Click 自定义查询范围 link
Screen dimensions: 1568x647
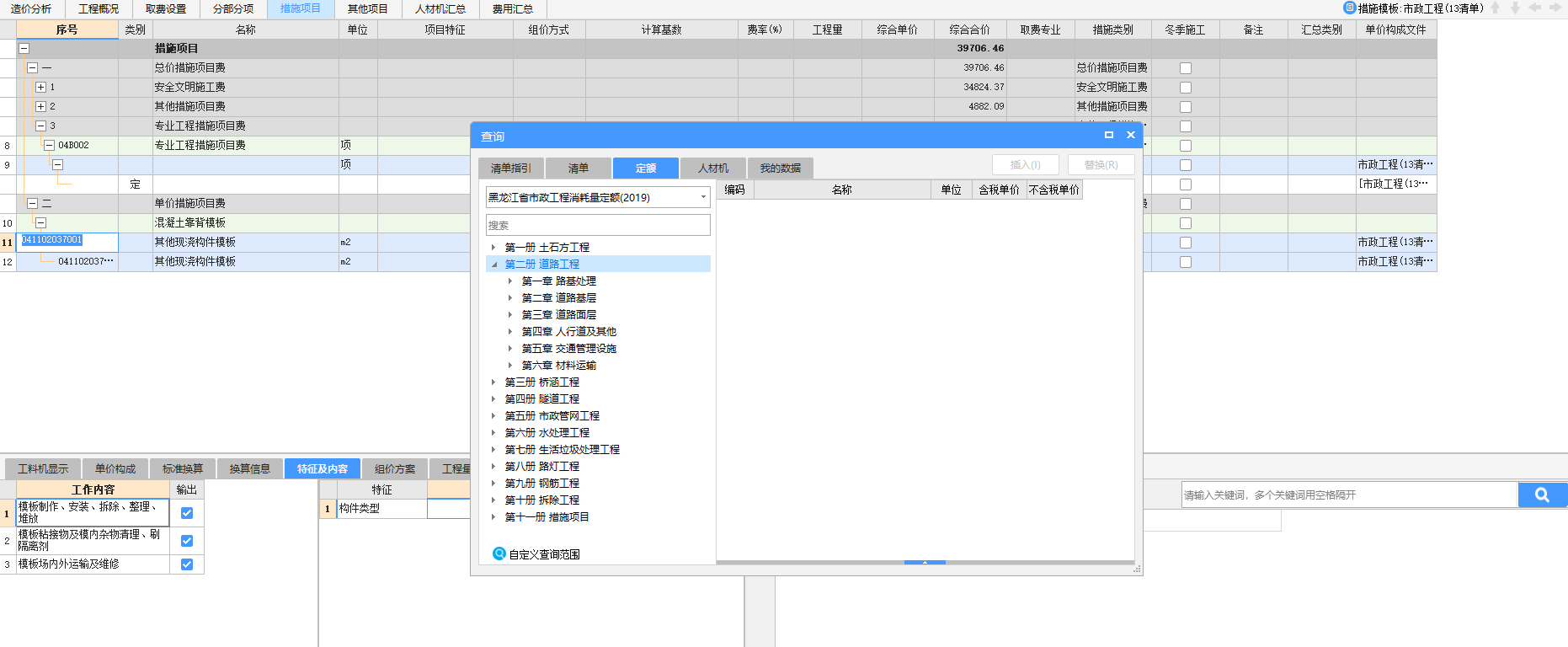pyautogui.click(x=545, y=554)
